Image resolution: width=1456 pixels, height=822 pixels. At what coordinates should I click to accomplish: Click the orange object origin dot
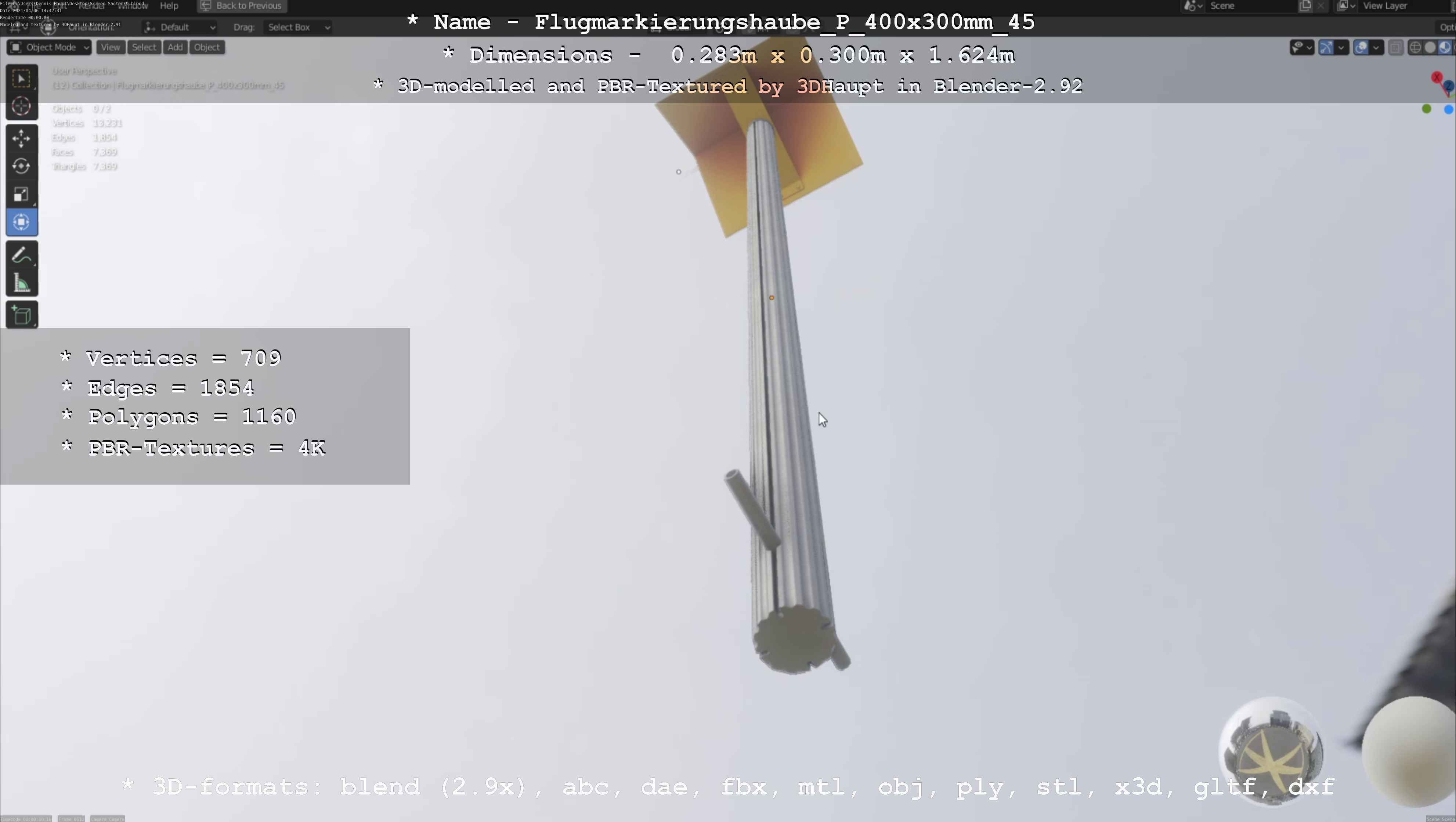click(x=772, y=298)
